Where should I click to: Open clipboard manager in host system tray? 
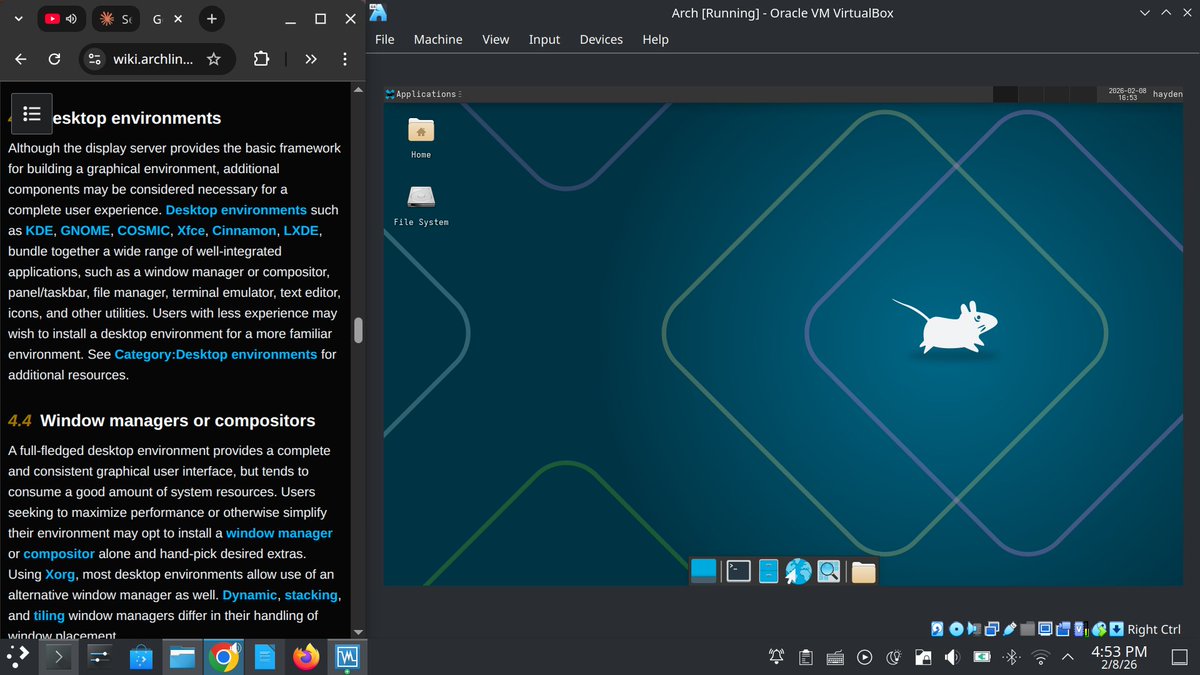(806, 657)
